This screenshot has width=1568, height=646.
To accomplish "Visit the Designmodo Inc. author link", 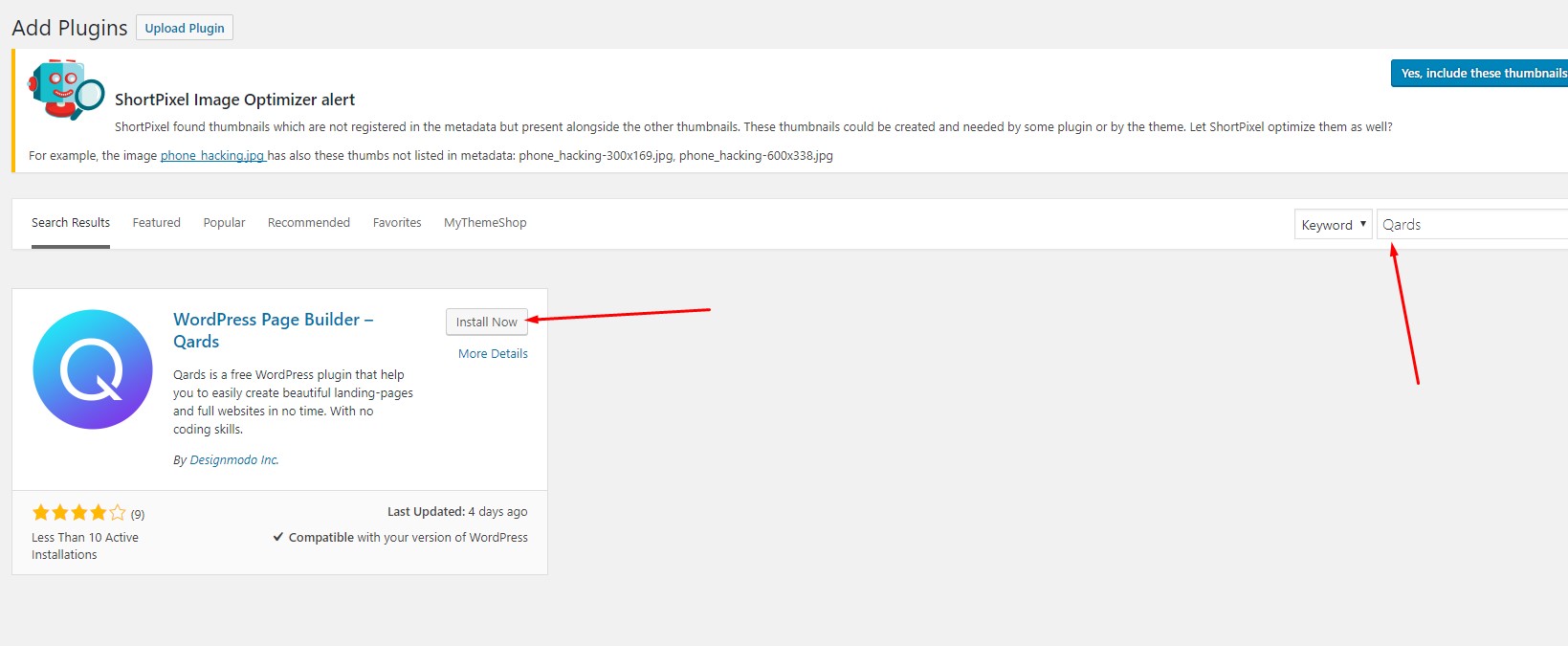I will (234, 460).
